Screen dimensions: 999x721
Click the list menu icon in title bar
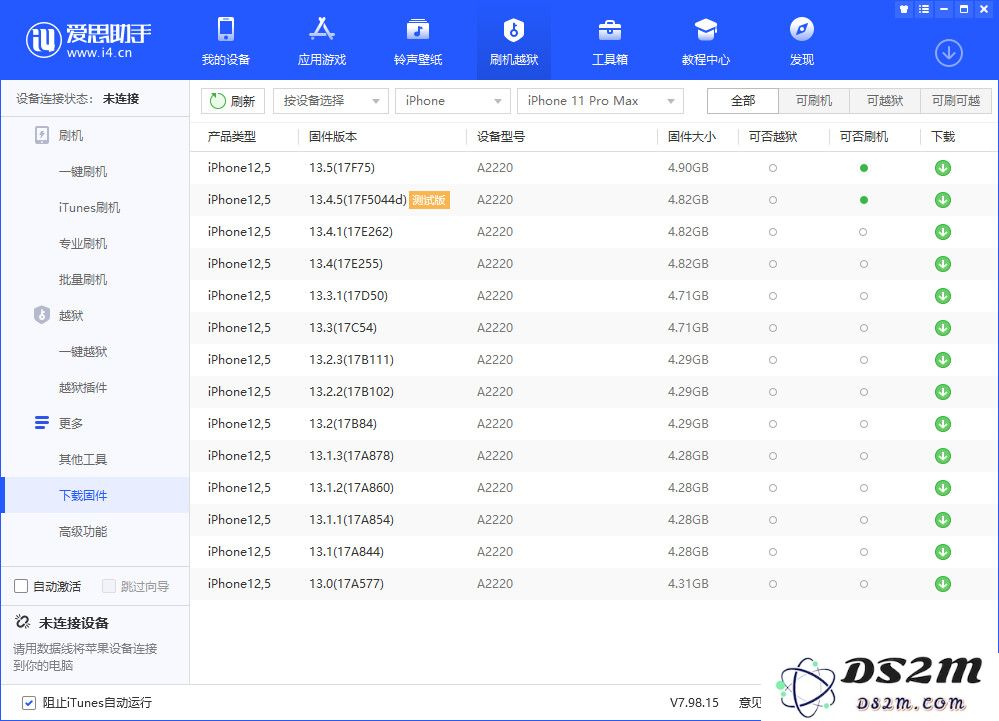(924, 9)
